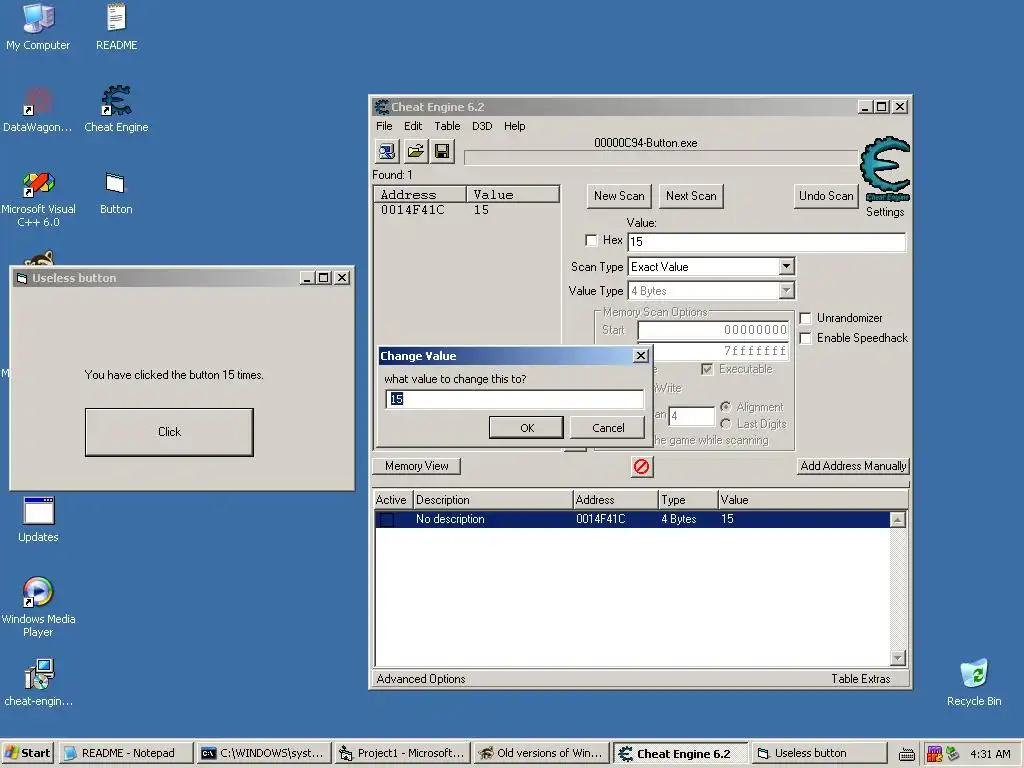The height and width of the screenshot is (768, 1024).
Task: Open the Button desktop icon
Action: pos(116,192)
